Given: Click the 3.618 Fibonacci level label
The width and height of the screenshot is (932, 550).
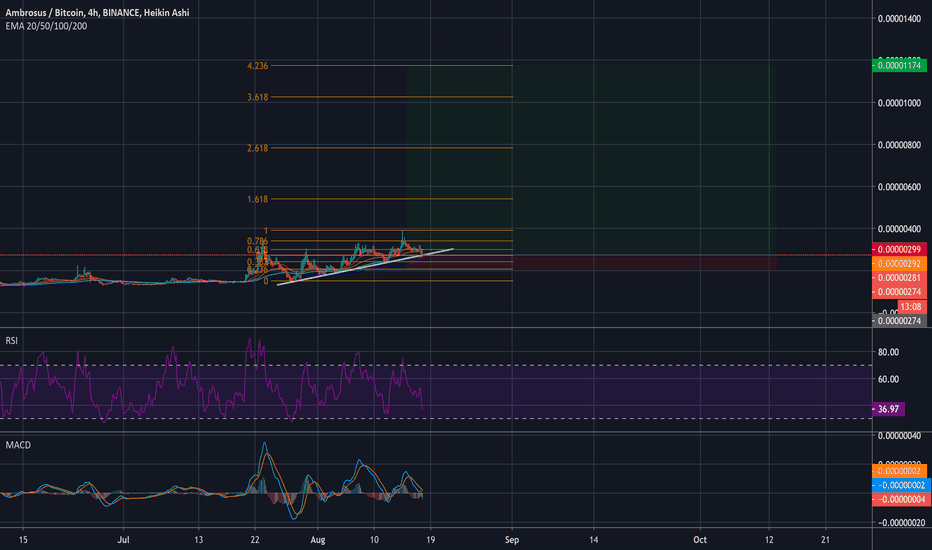Looking at the screenshot, I should click(x=257, y=97).
